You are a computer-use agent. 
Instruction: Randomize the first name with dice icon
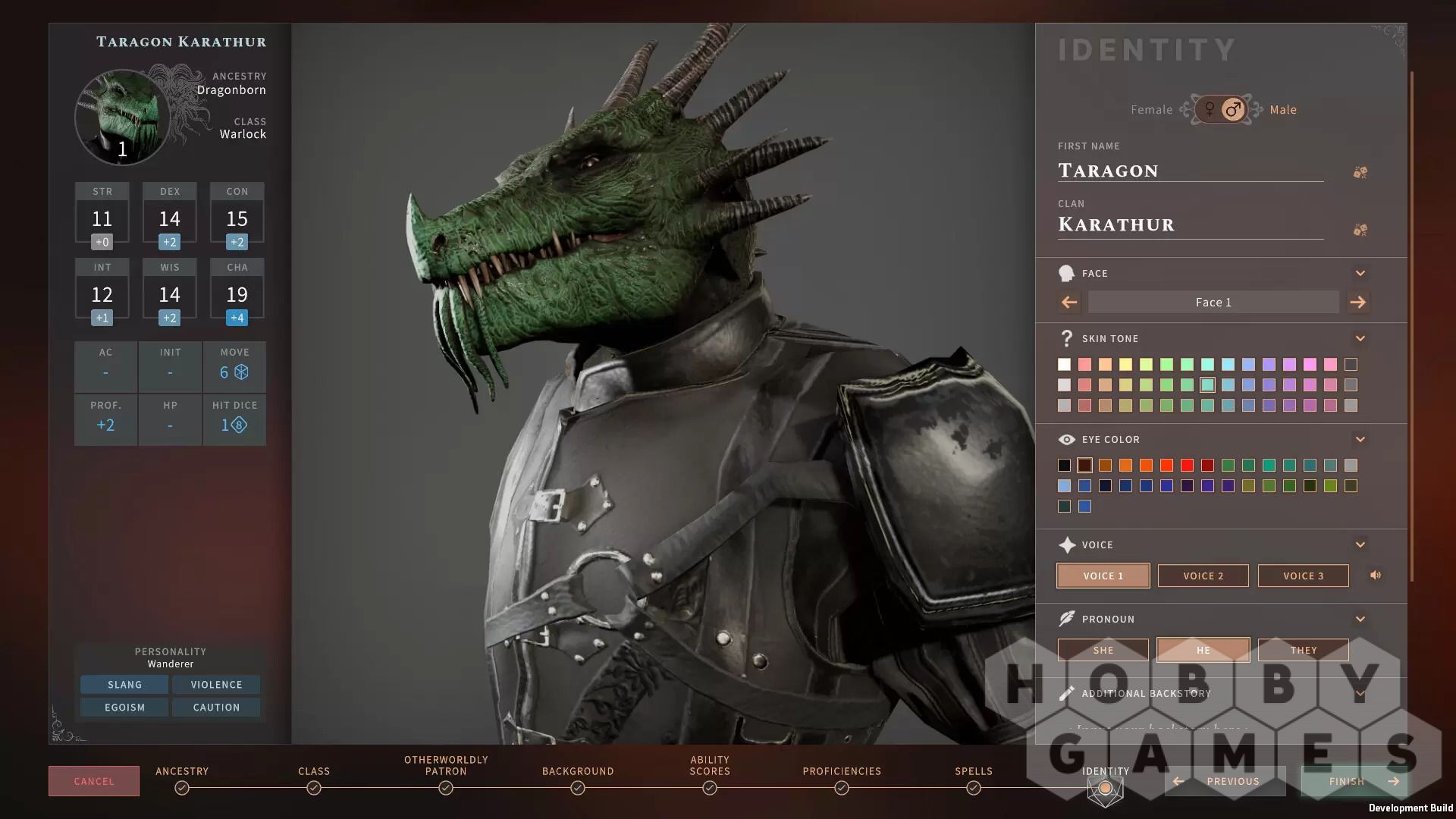click(1360, 172)
